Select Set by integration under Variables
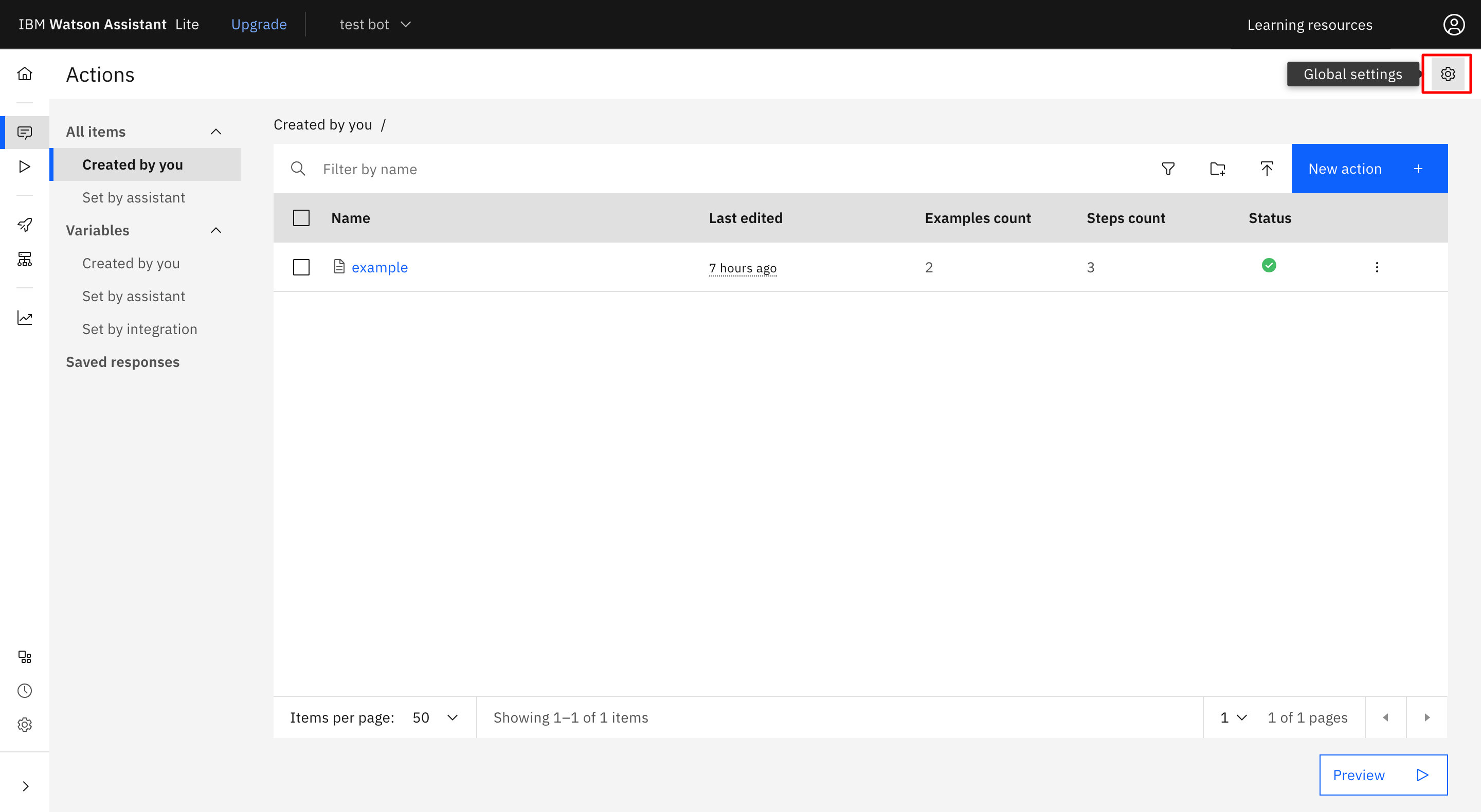 [x=140, y=329]
